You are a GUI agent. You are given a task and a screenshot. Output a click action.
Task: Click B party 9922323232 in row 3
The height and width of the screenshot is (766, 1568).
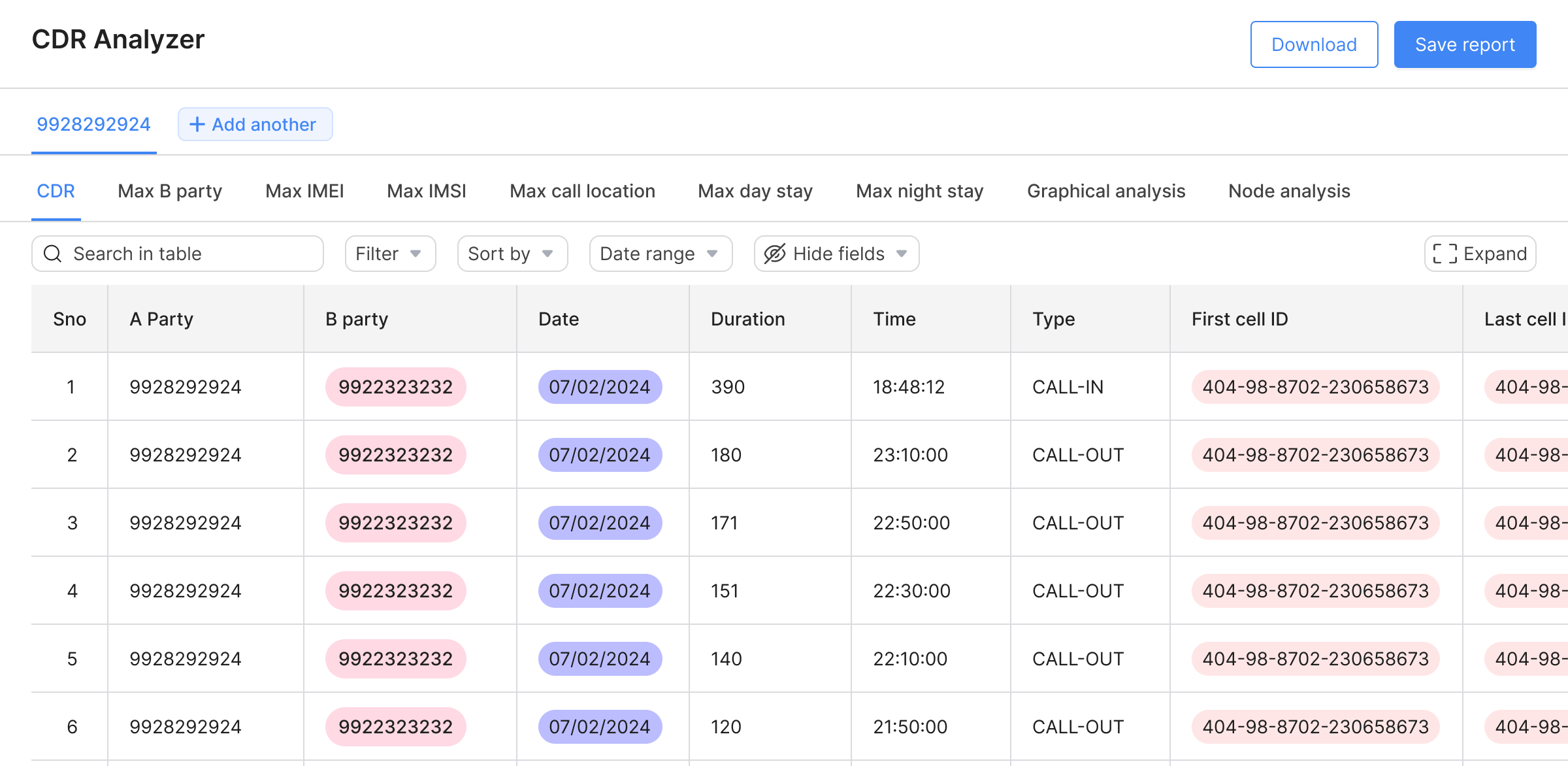[396, 523]
